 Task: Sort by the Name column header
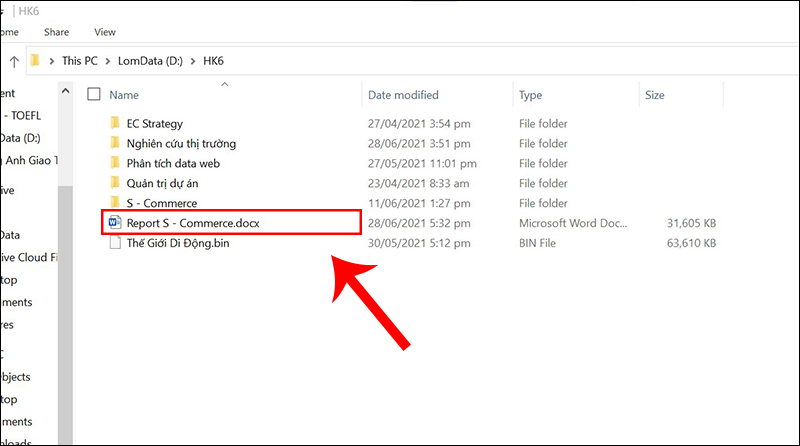(x=124, y=95)
